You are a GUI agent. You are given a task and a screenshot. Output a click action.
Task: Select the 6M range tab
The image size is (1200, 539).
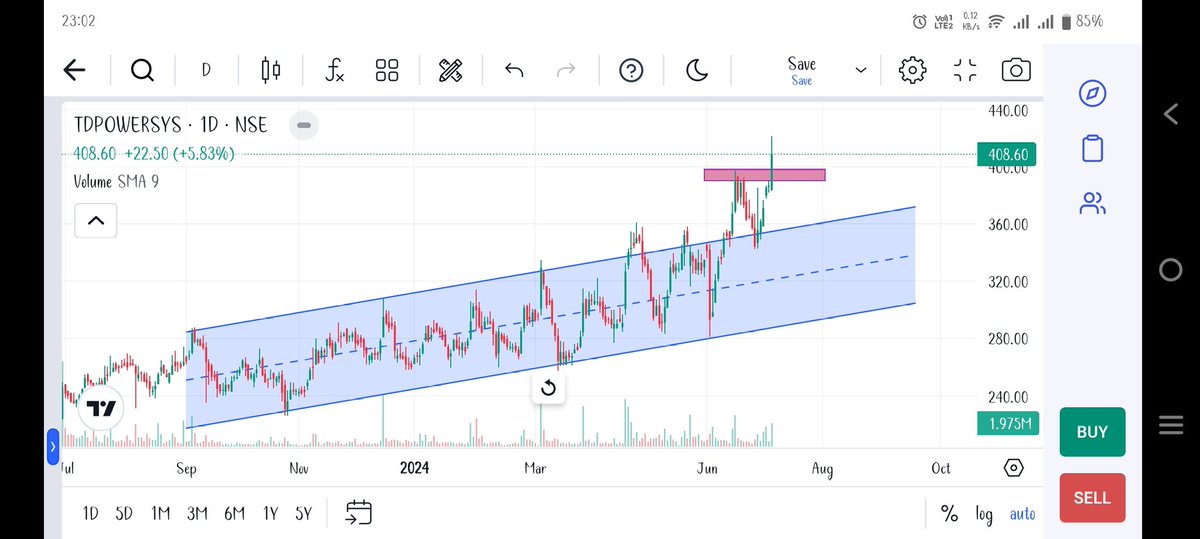point(234,513)
